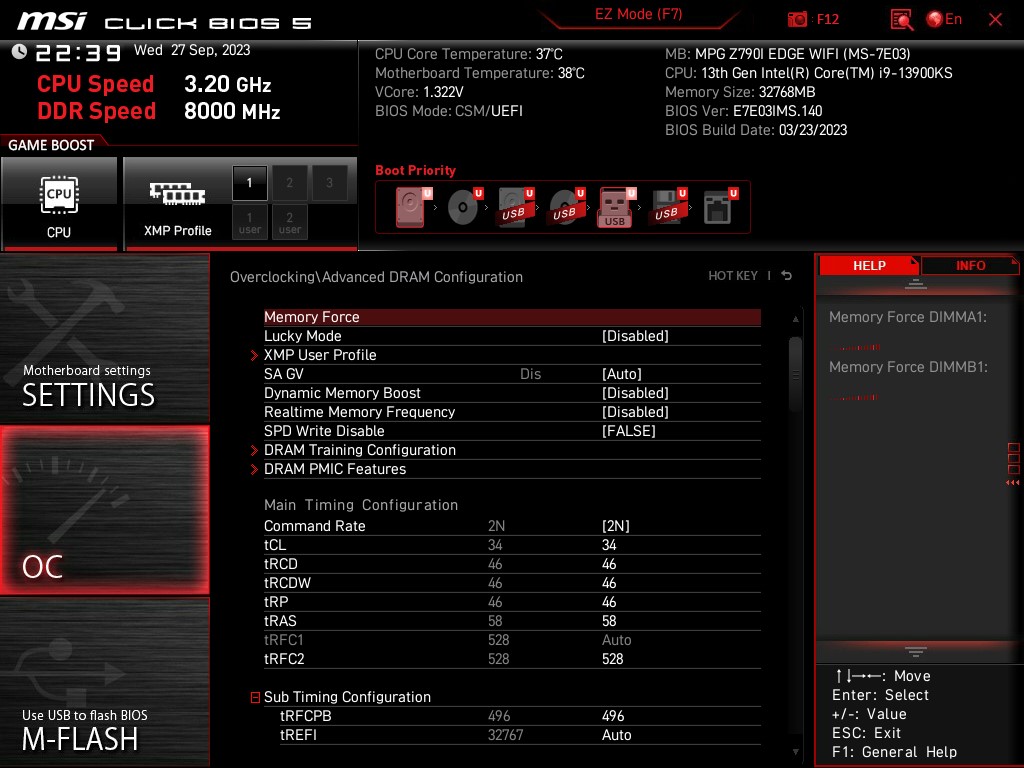Select the USB floppy boot device

669,207
